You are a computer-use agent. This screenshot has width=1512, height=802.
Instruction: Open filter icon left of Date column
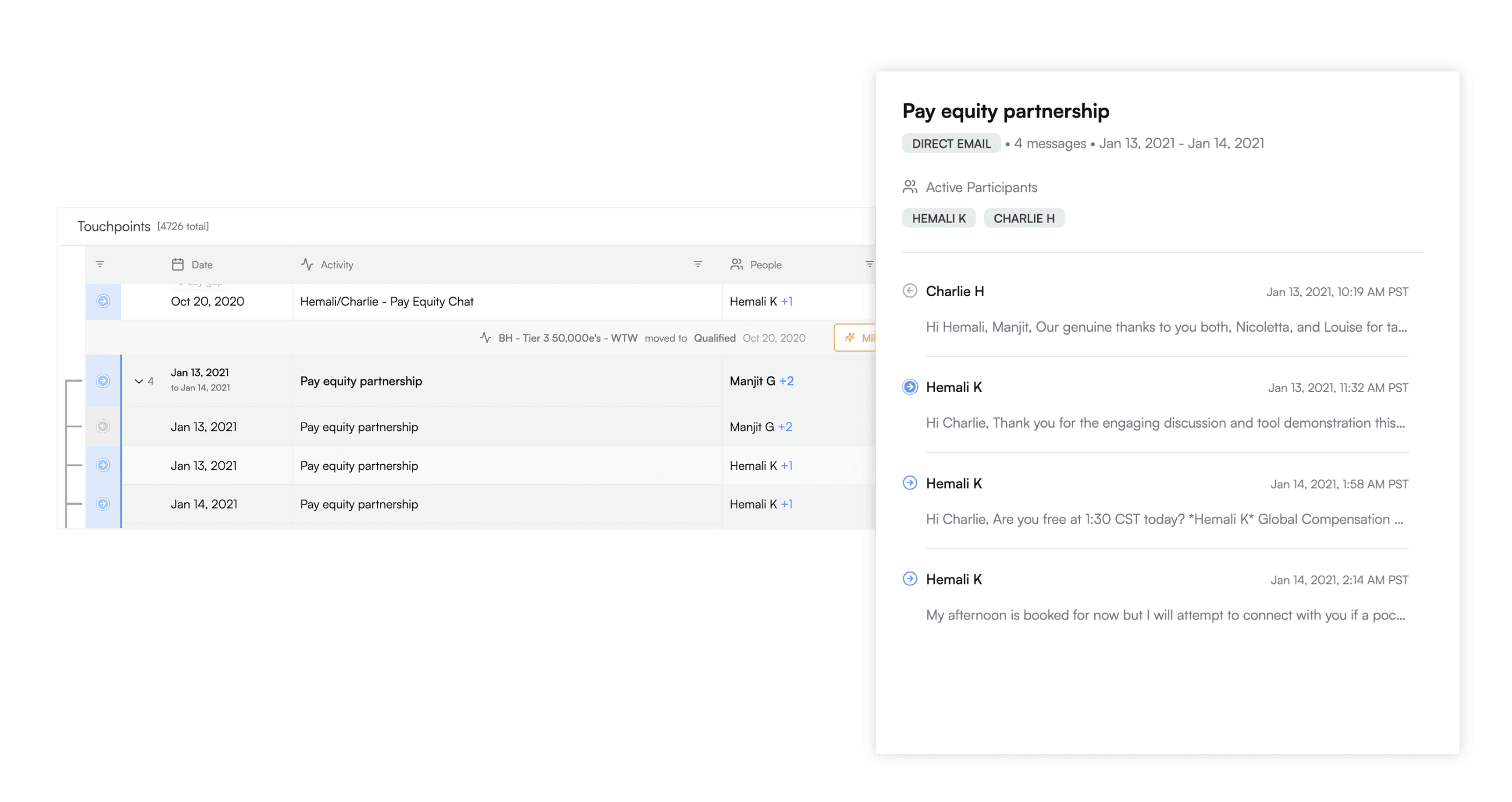click(x=100, y=264)
